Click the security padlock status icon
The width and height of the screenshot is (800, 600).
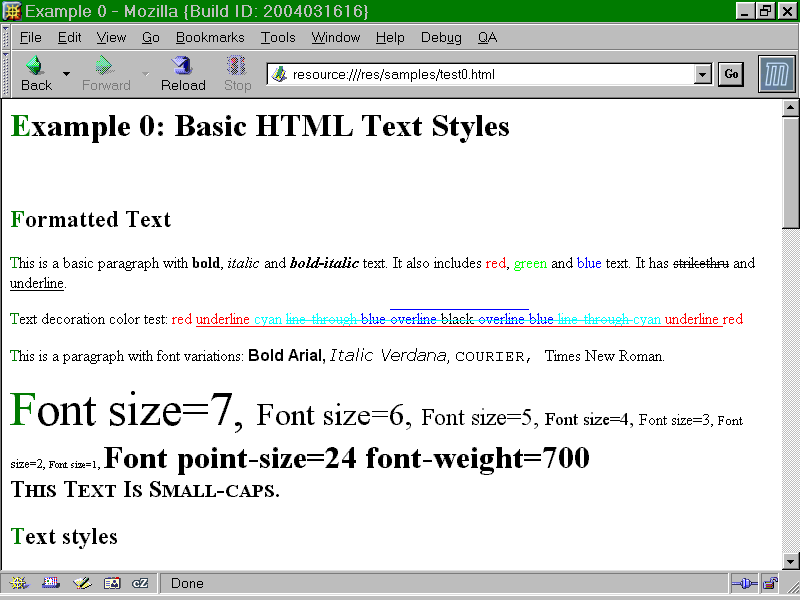(770, 583)
